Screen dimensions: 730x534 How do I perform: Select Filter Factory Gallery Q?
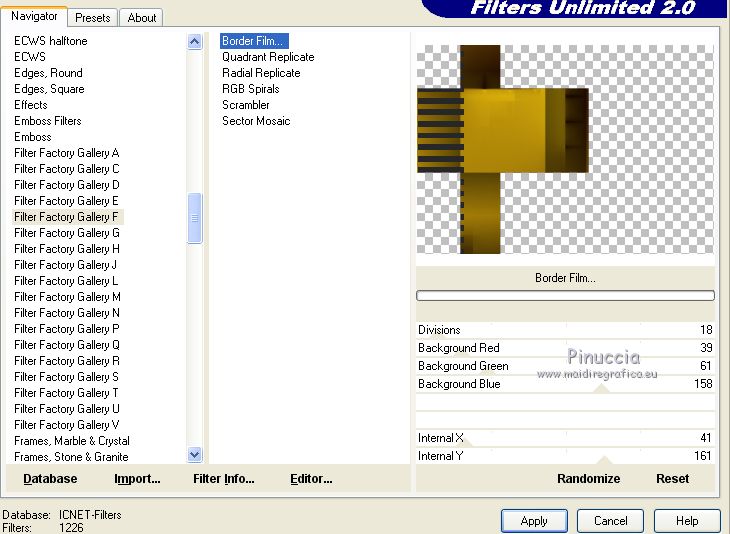coord(67,345)
